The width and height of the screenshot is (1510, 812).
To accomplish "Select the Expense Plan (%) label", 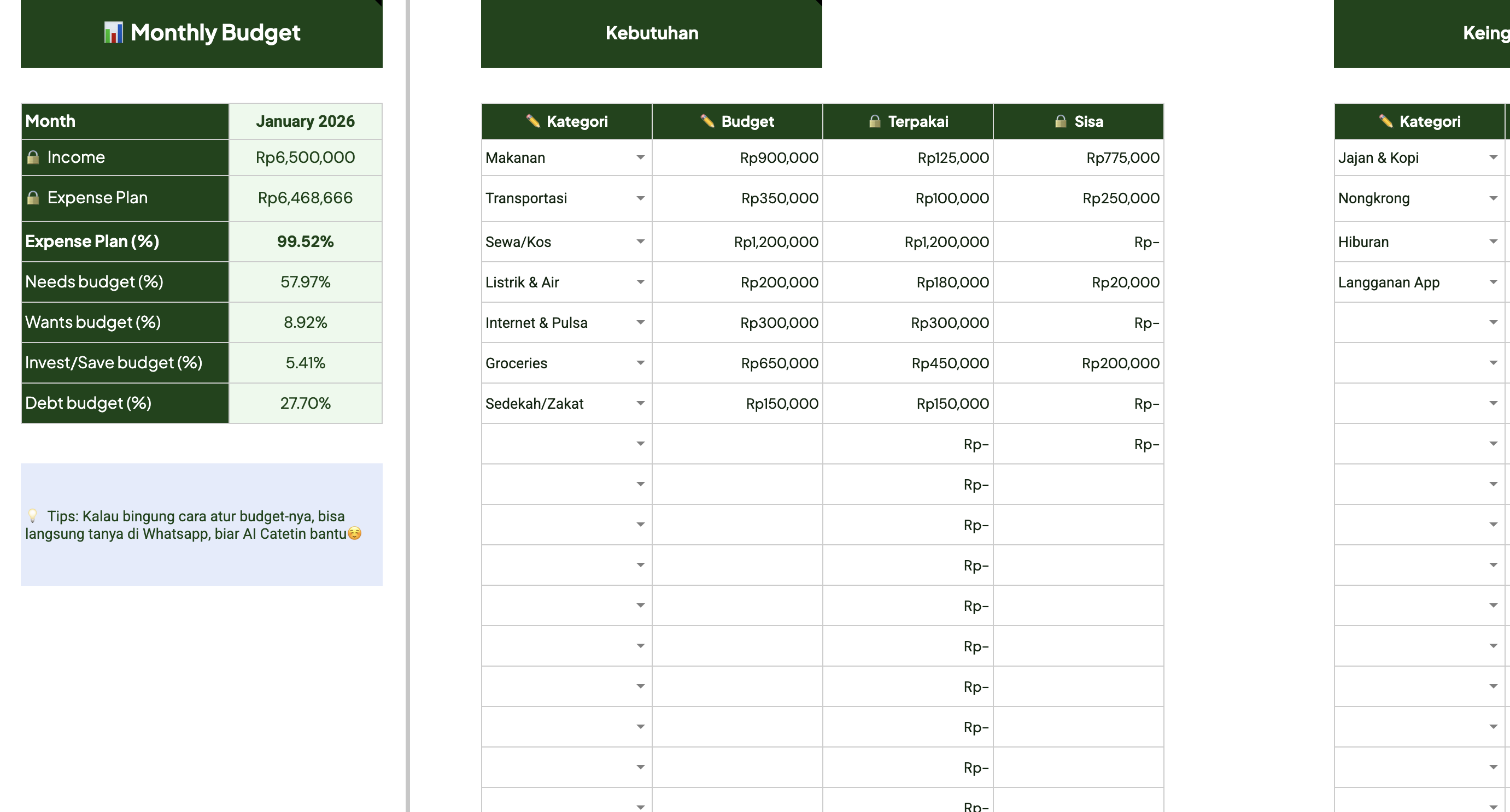I will coord(125,242).
